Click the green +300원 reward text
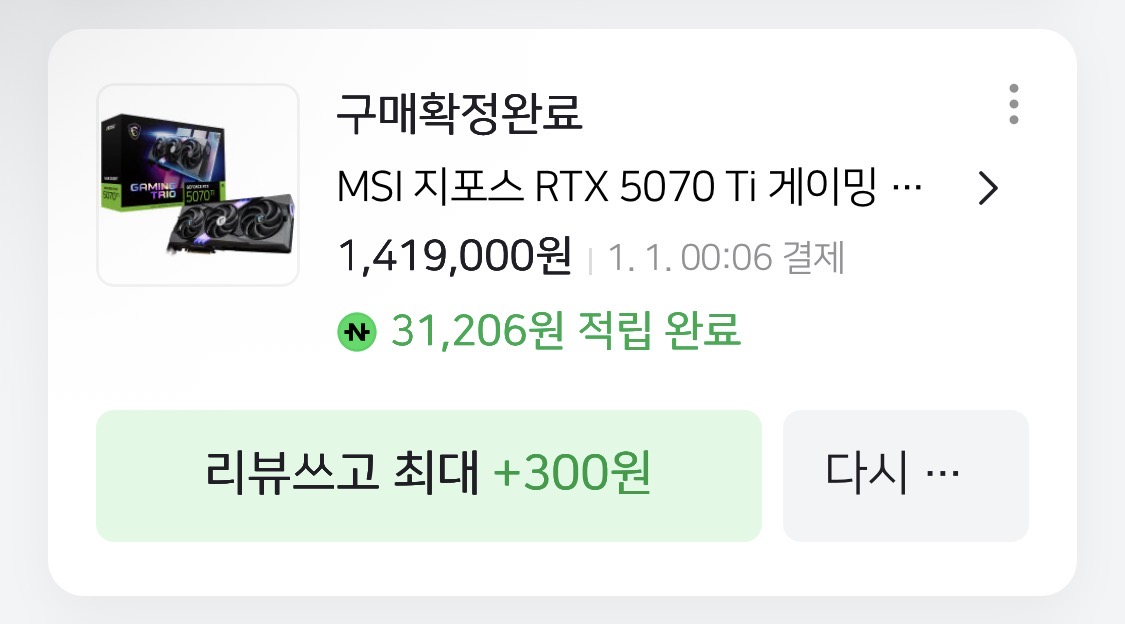Viewport: 1125px width, 624px height. point(572,473)
